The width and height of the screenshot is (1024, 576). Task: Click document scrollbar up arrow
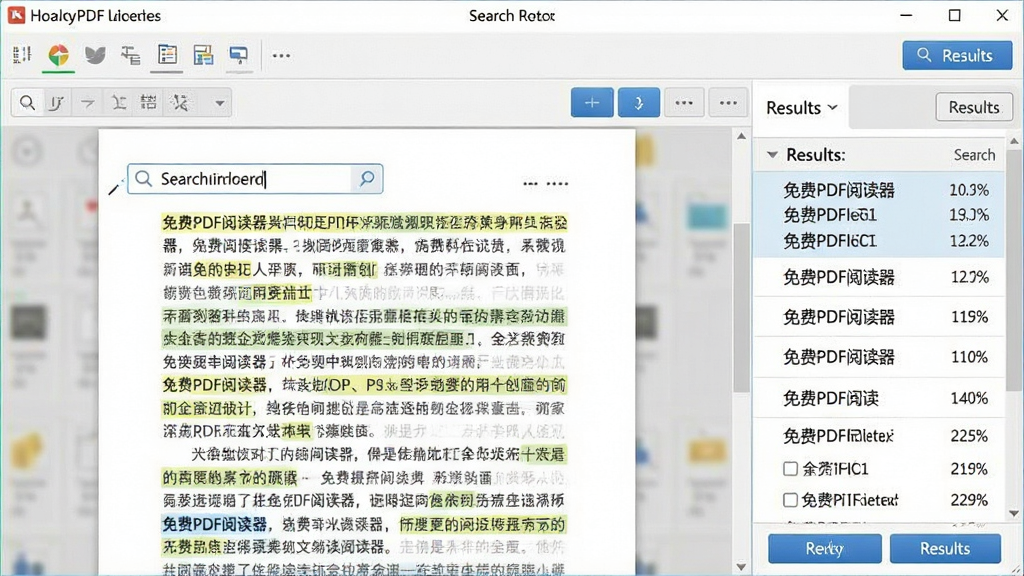pyautogui.click(x=741, y=136)
